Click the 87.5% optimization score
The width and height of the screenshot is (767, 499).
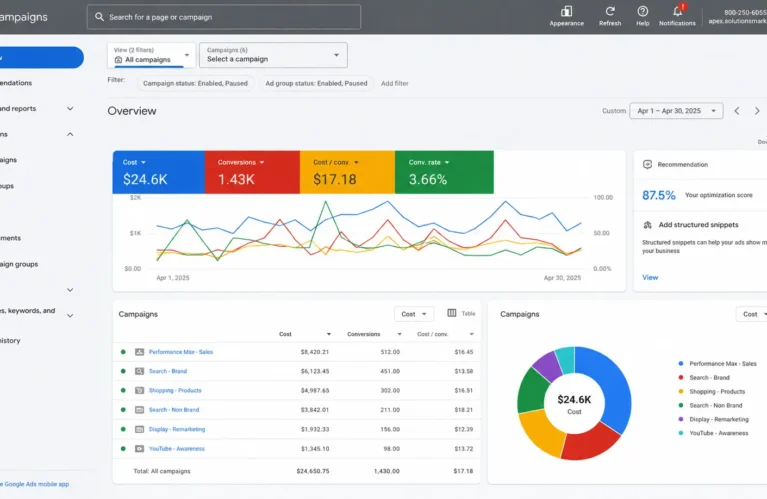point(659,195)
